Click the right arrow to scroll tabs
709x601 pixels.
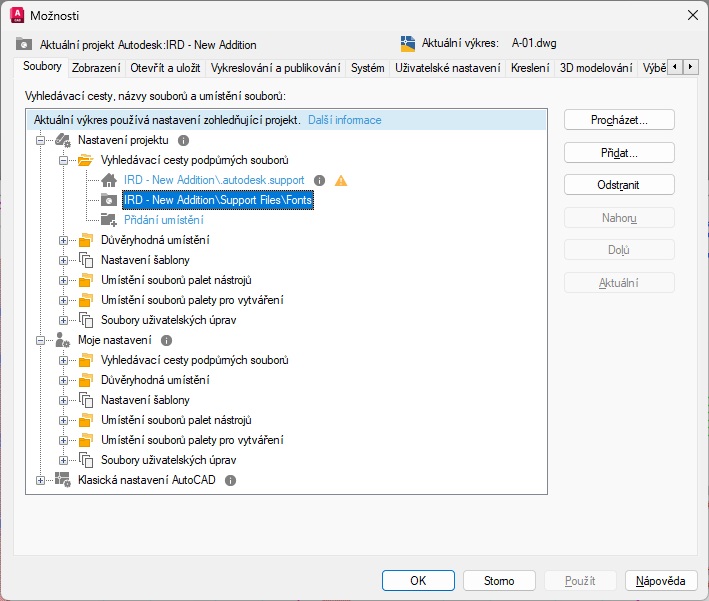pyautogui.click(x=691, y=67)
